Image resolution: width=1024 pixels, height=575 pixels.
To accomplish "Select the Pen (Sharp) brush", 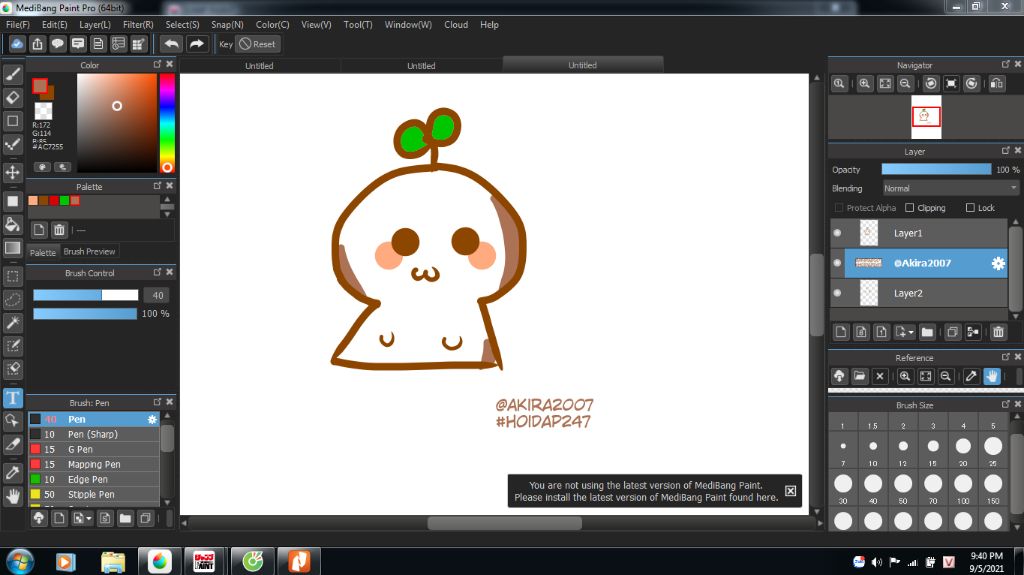I will pyautogui.click(x=93, y=435).
